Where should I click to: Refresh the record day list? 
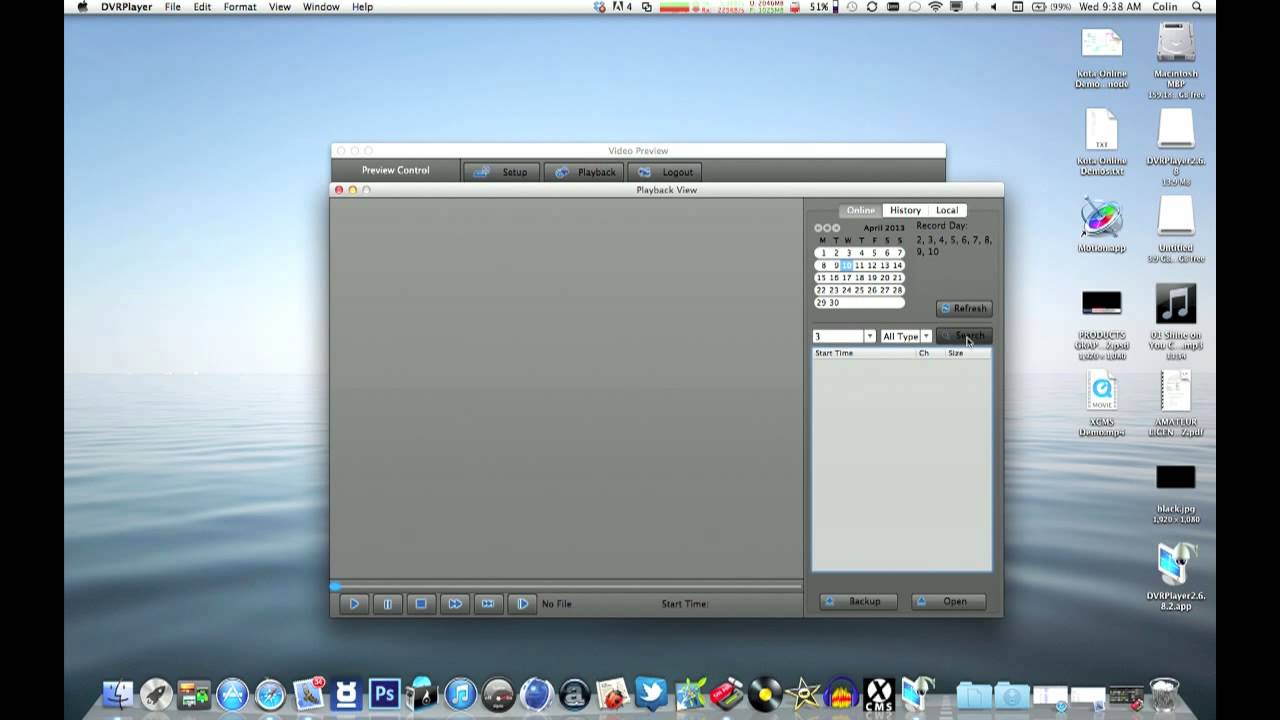(x=964, y=308)
